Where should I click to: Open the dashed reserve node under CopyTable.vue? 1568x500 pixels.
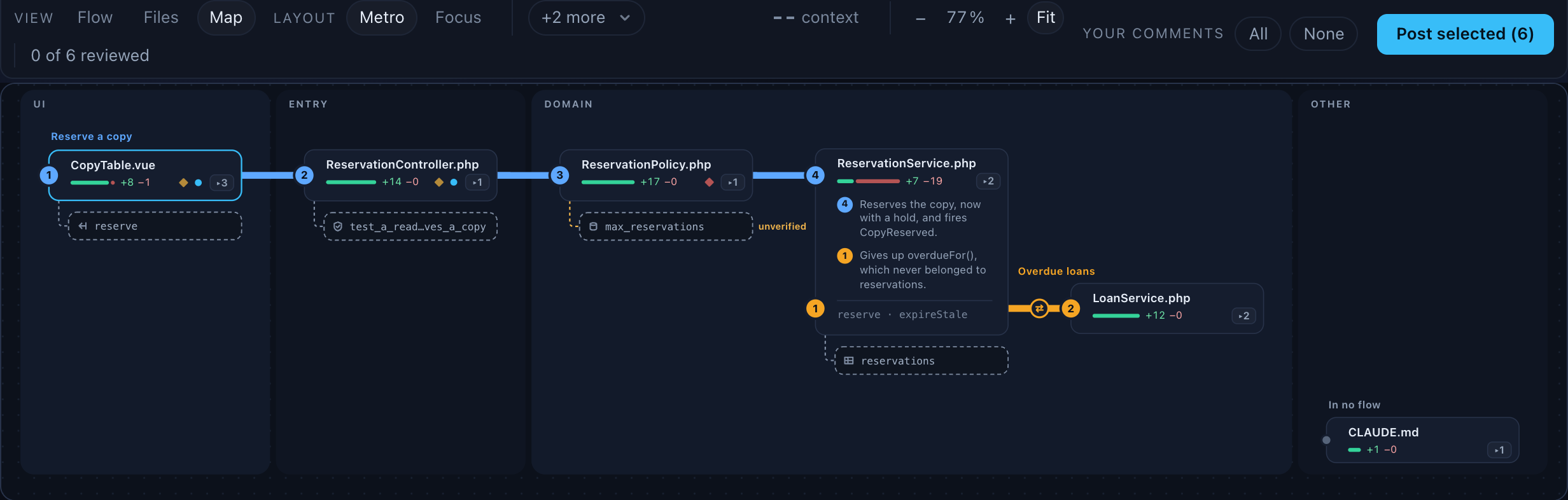coord(155,226)
